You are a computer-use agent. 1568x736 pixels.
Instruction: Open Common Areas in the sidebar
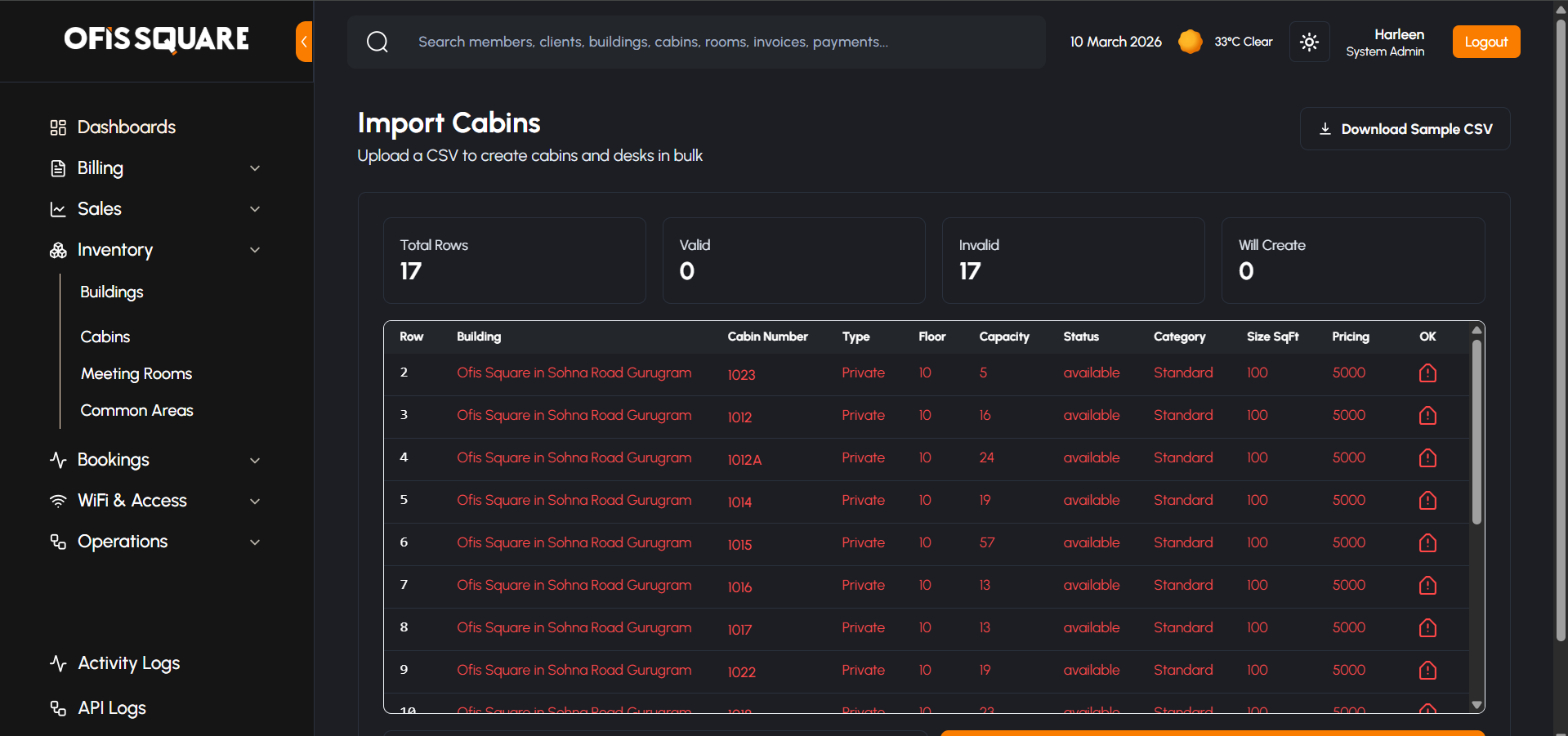point(136,410)
